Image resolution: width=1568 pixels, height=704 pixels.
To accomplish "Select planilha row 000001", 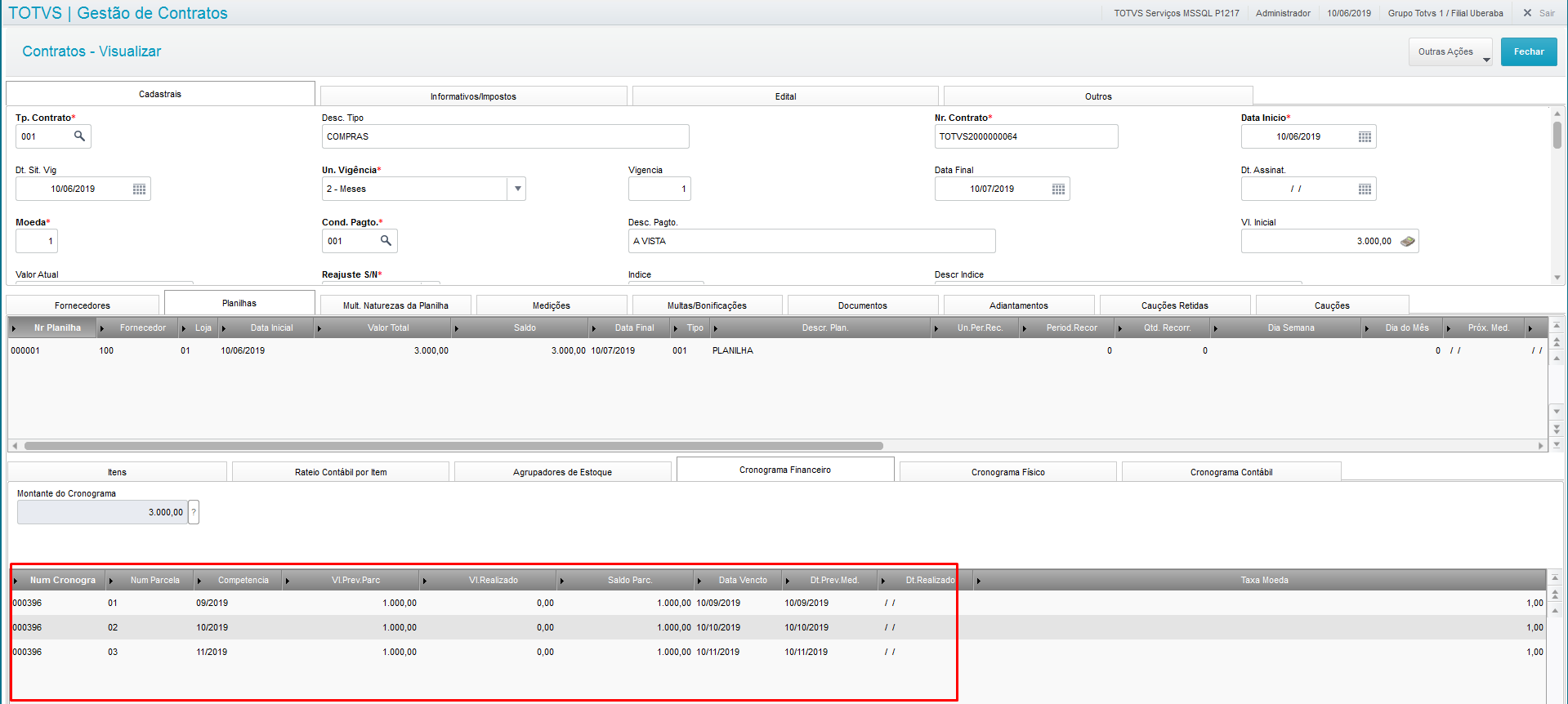I will [x=777, y=350].
